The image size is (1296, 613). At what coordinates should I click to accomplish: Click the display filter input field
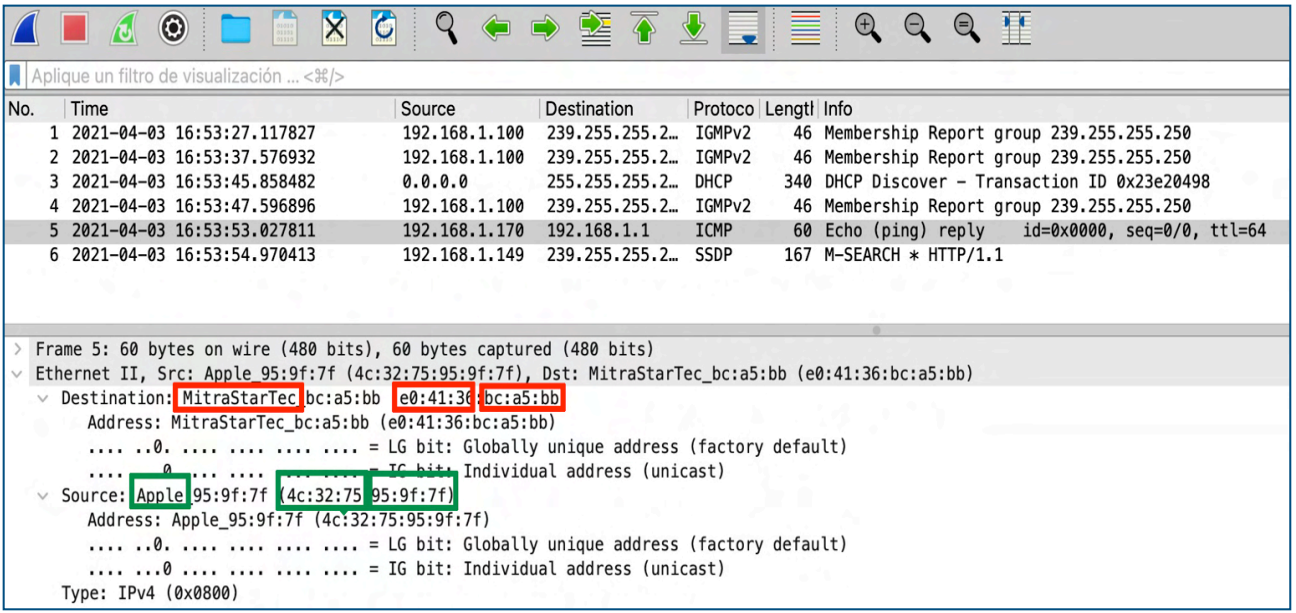[656, 76]
